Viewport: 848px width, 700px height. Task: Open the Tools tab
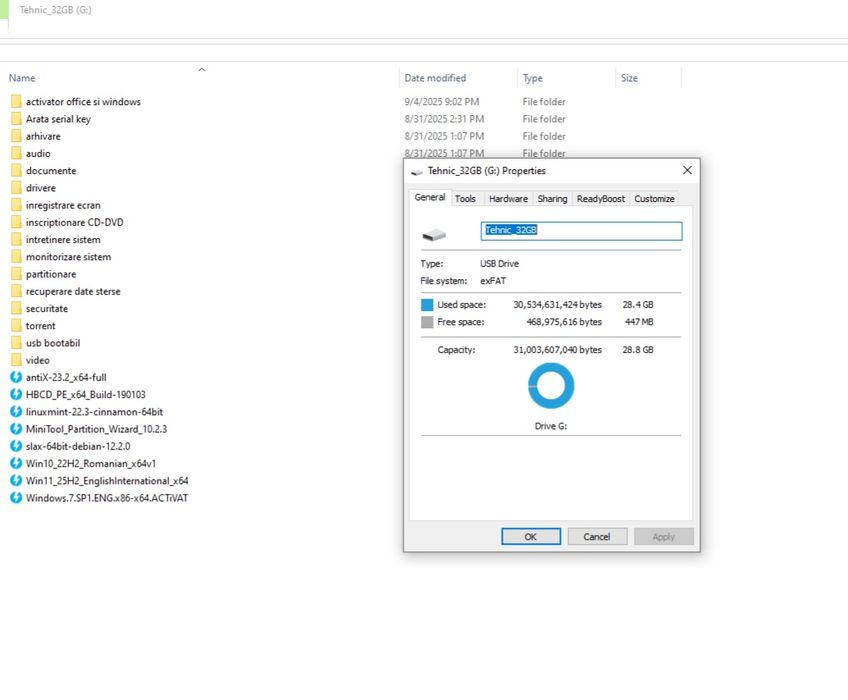click(x=465, y=199)
